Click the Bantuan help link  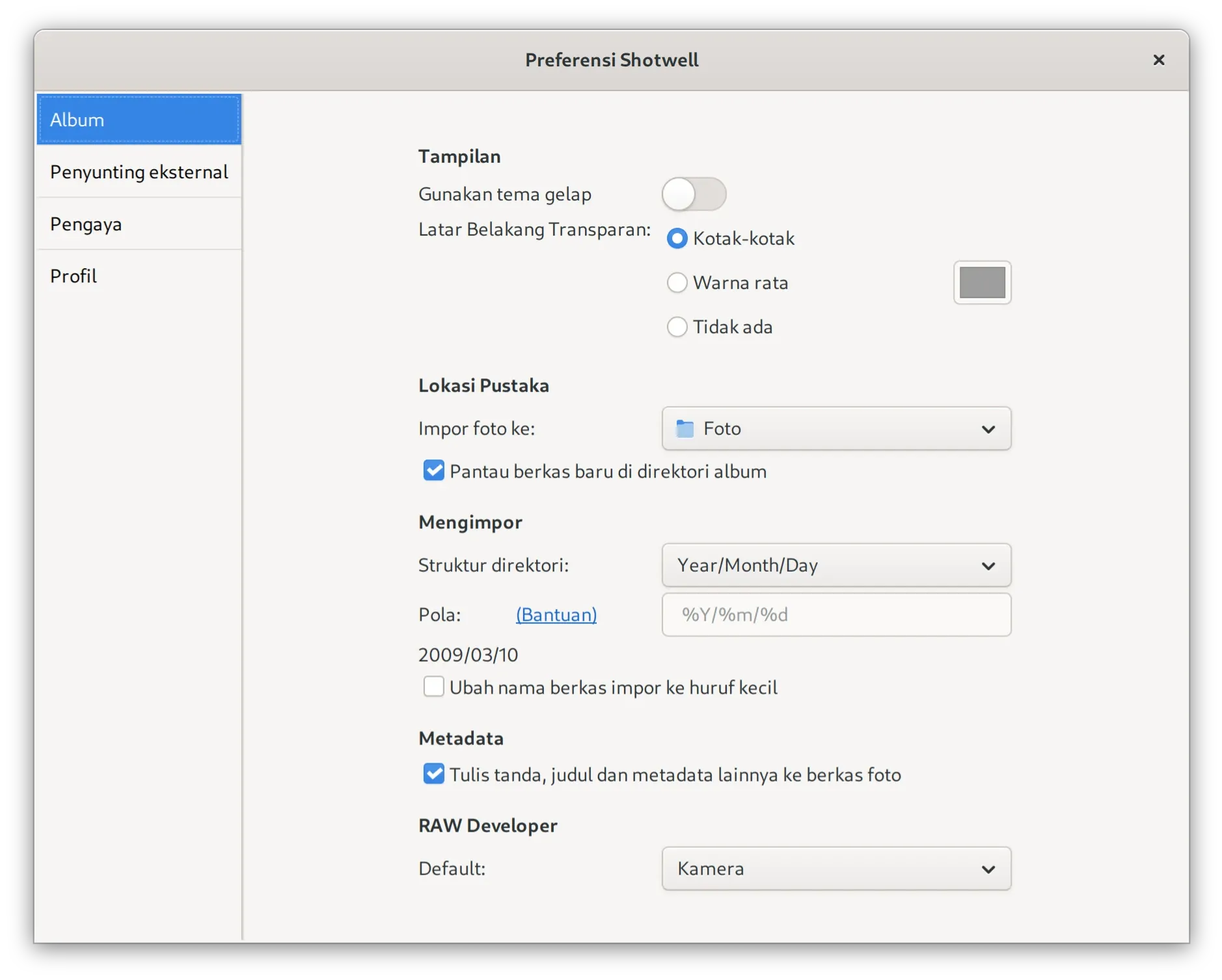(556, 614)
